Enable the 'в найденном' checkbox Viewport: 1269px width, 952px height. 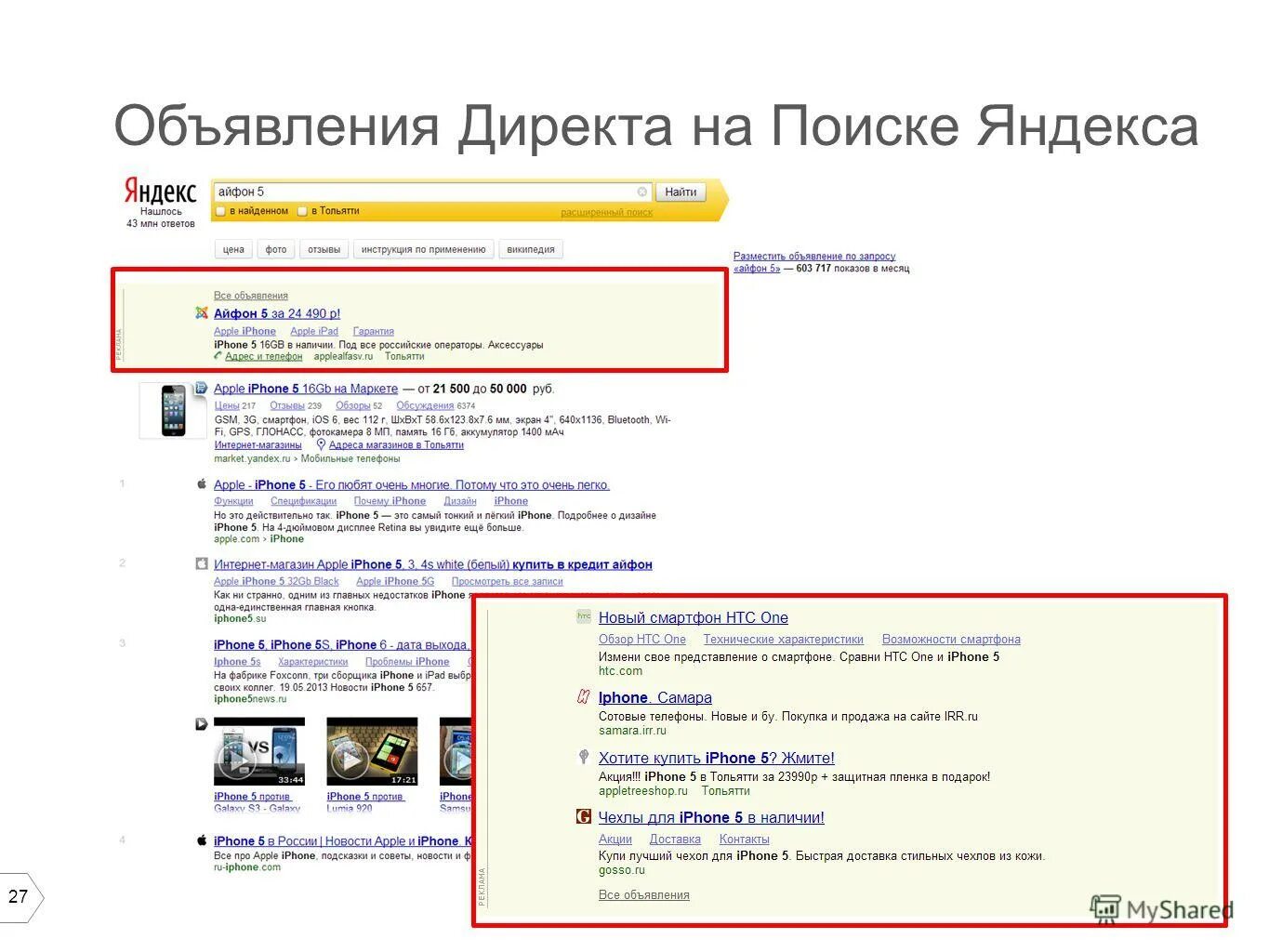coord(221,211)
